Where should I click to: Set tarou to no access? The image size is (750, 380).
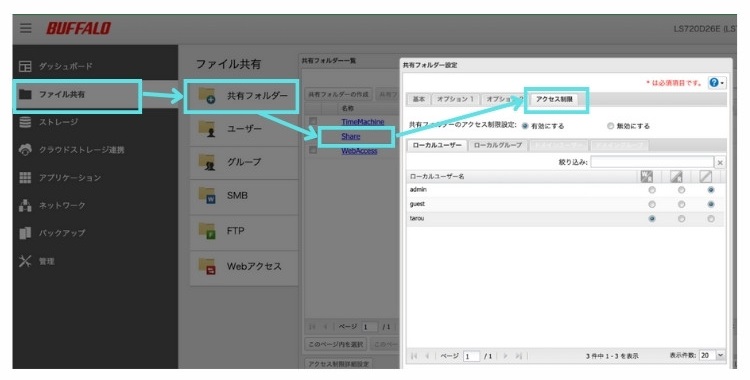tap(711, 219)
